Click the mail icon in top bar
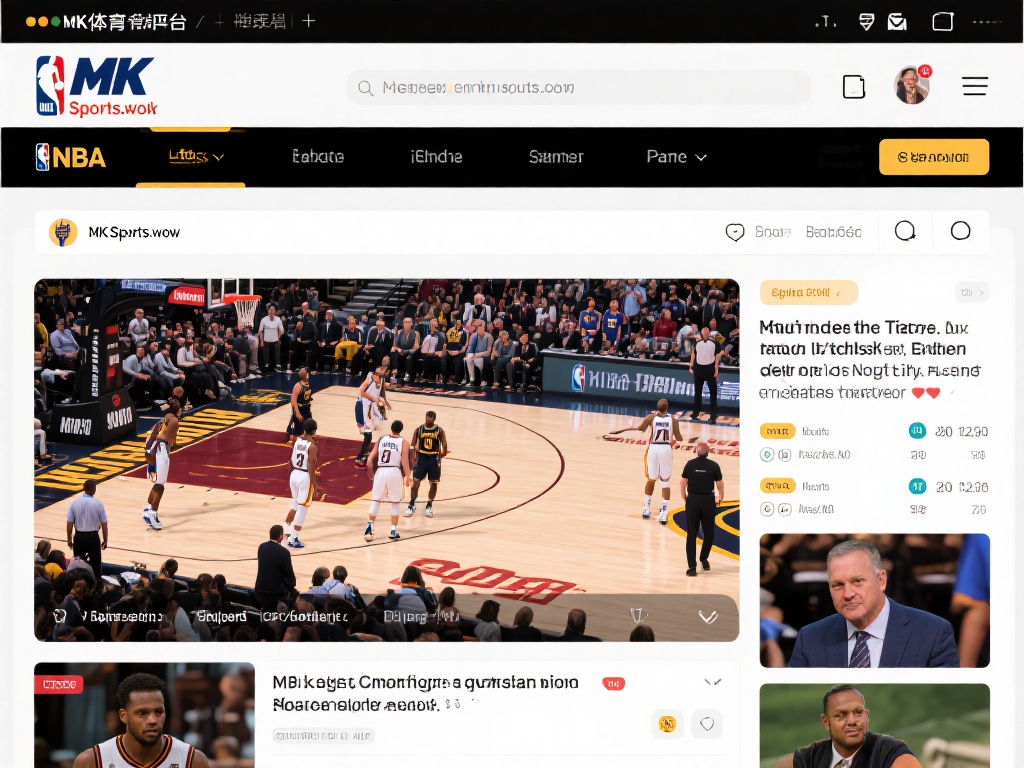 click(x=897, y=21)
